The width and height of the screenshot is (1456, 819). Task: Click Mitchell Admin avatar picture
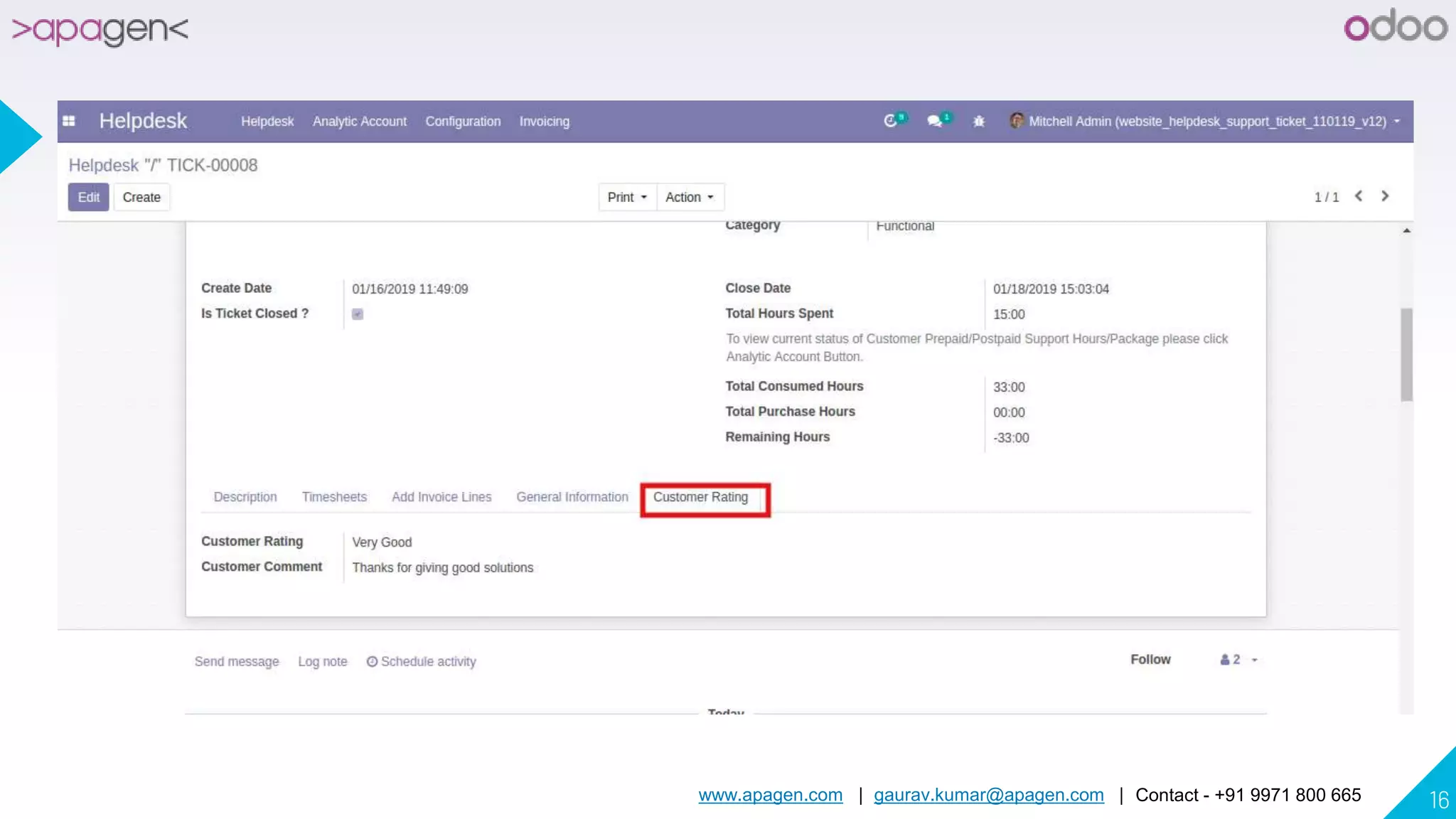pos(1017,121)
